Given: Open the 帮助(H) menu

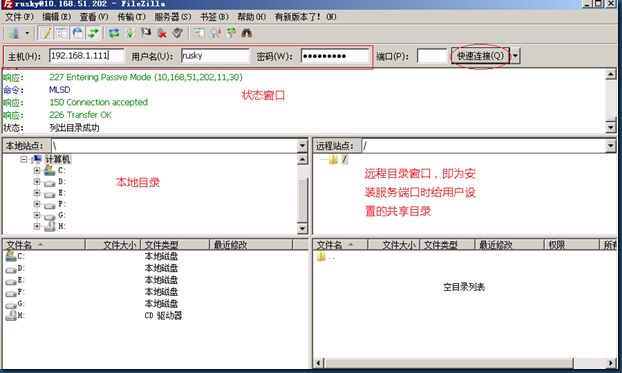Looking at the screenshot, I should click(x=251, y=17).
